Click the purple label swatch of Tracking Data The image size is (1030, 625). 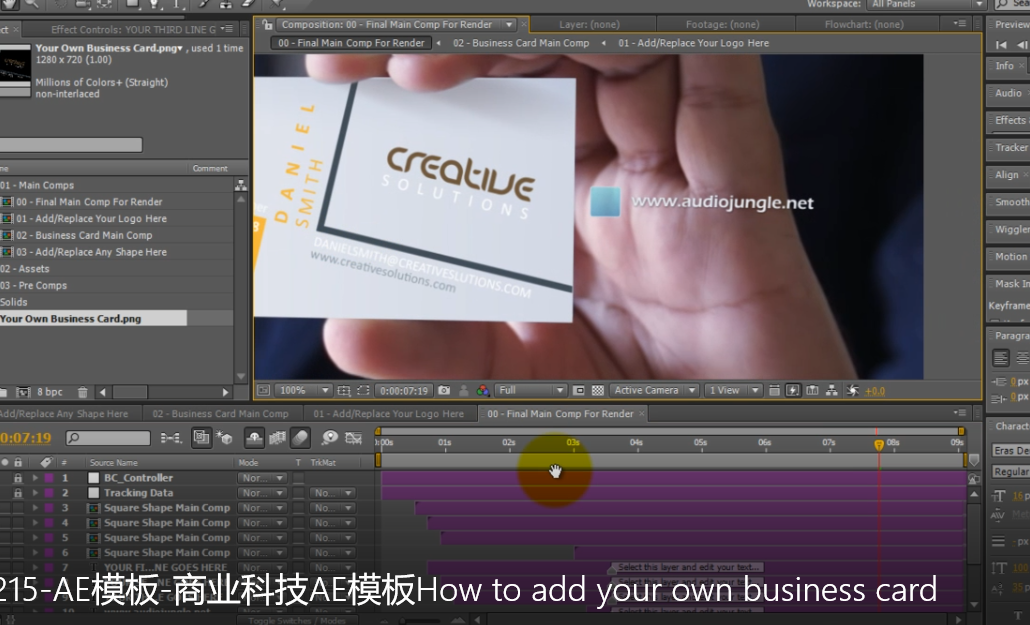[49, 493]
